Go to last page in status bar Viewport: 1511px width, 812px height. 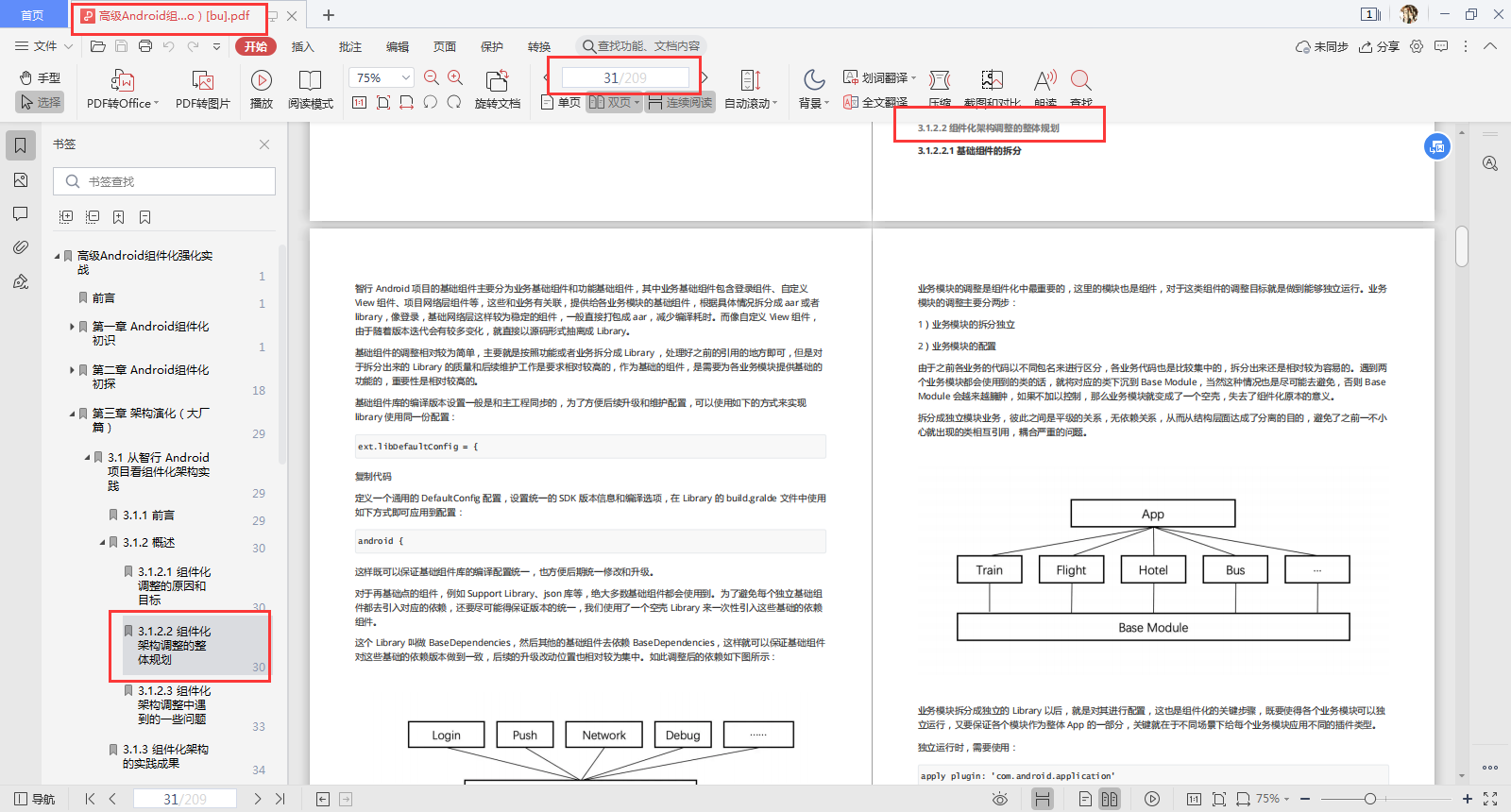point(280,799)
